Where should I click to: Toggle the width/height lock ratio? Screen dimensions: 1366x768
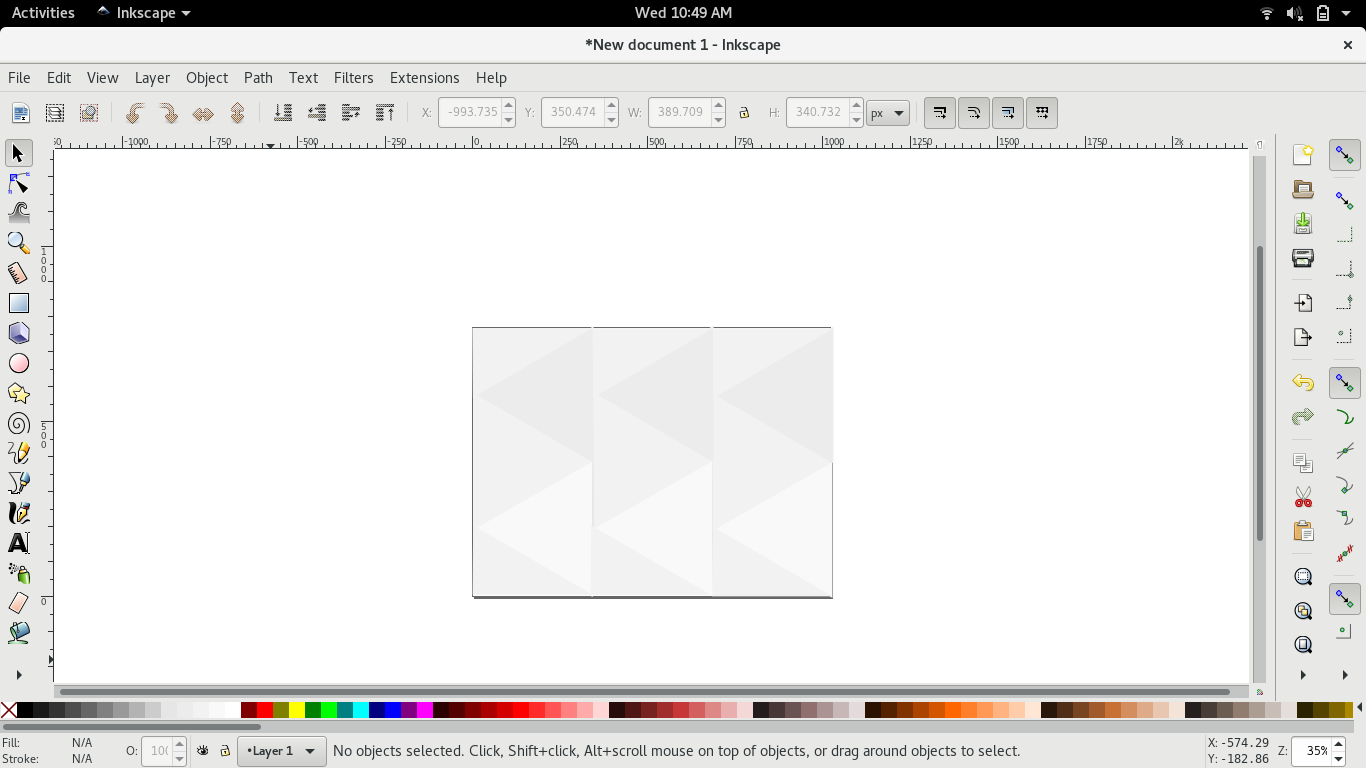pyautogui.click(x=744, y=112)
